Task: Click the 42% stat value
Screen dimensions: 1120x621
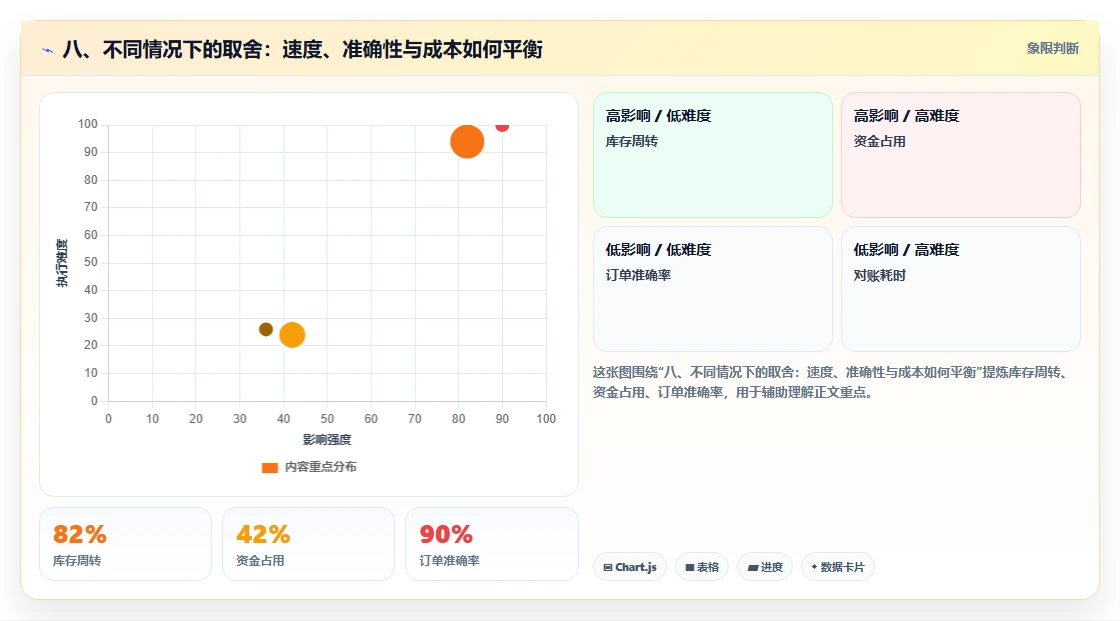Action: click(x=263, y=535)
